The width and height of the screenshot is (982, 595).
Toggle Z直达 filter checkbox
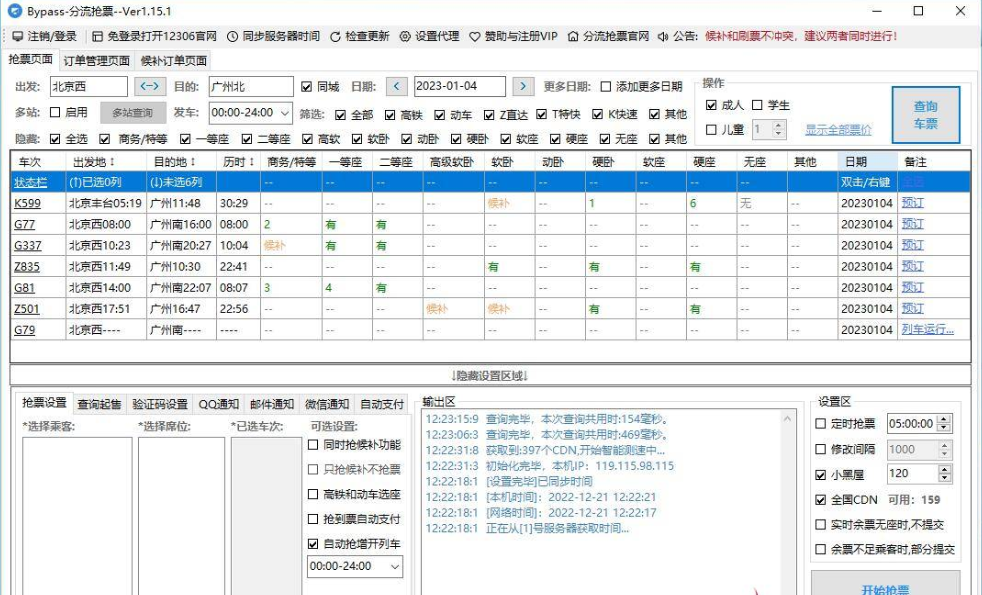point(489,115)
